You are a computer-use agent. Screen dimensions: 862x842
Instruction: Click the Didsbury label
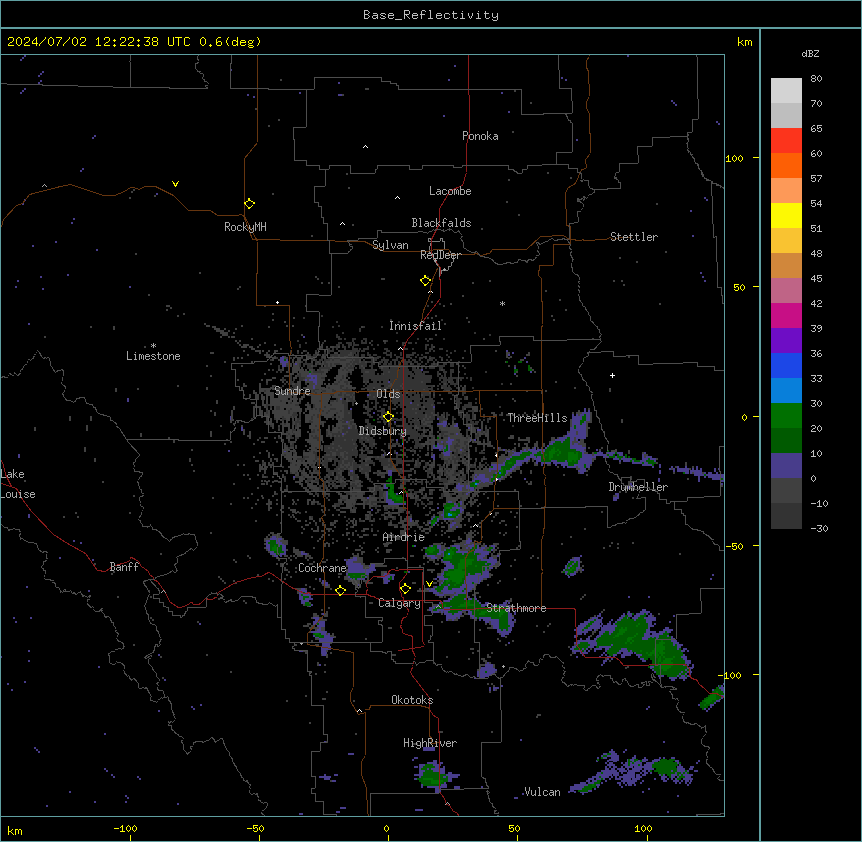coord(383,431)
